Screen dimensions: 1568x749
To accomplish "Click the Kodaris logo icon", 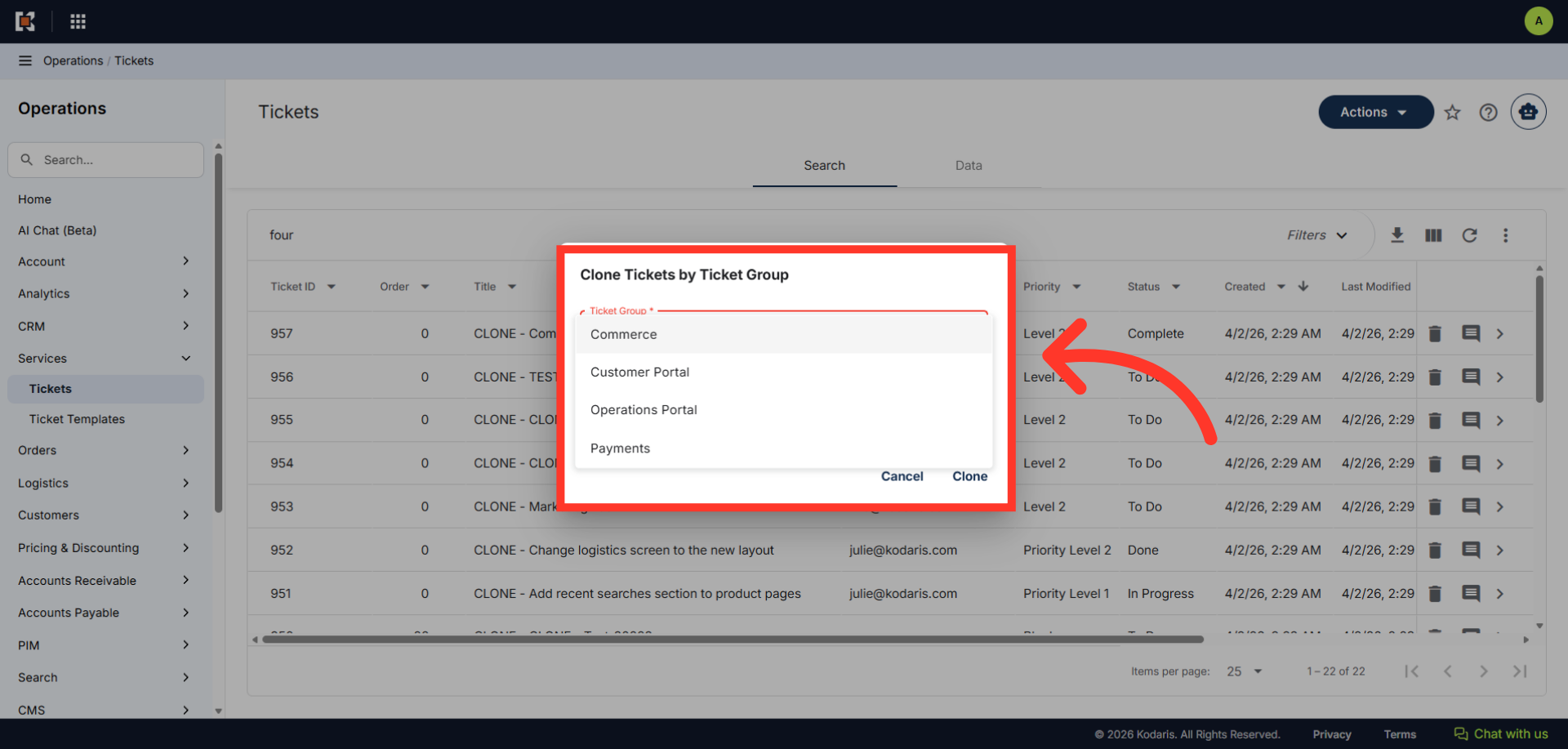I will (25, 21).
